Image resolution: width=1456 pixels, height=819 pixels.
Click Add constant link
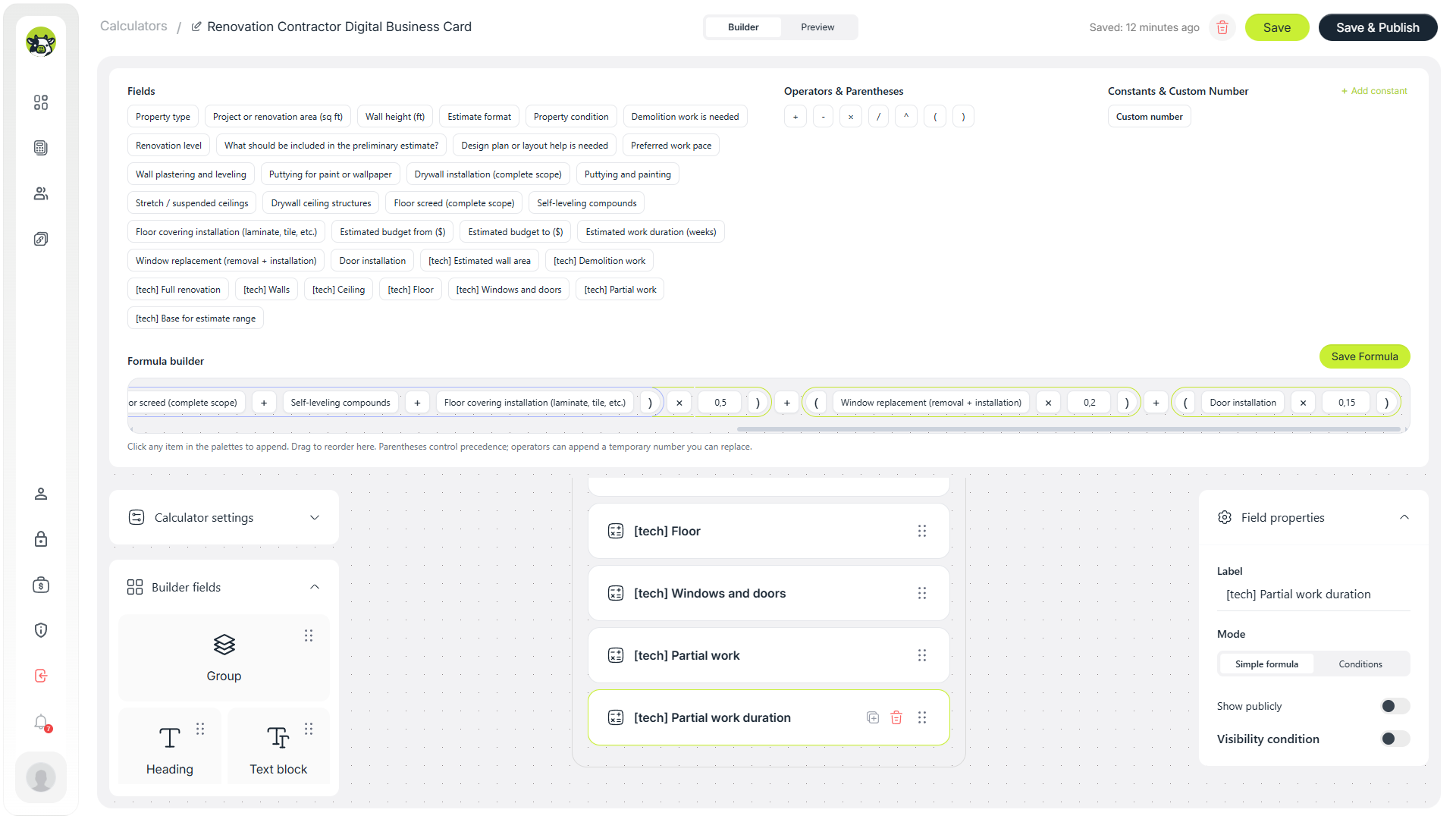point(1374,91)
